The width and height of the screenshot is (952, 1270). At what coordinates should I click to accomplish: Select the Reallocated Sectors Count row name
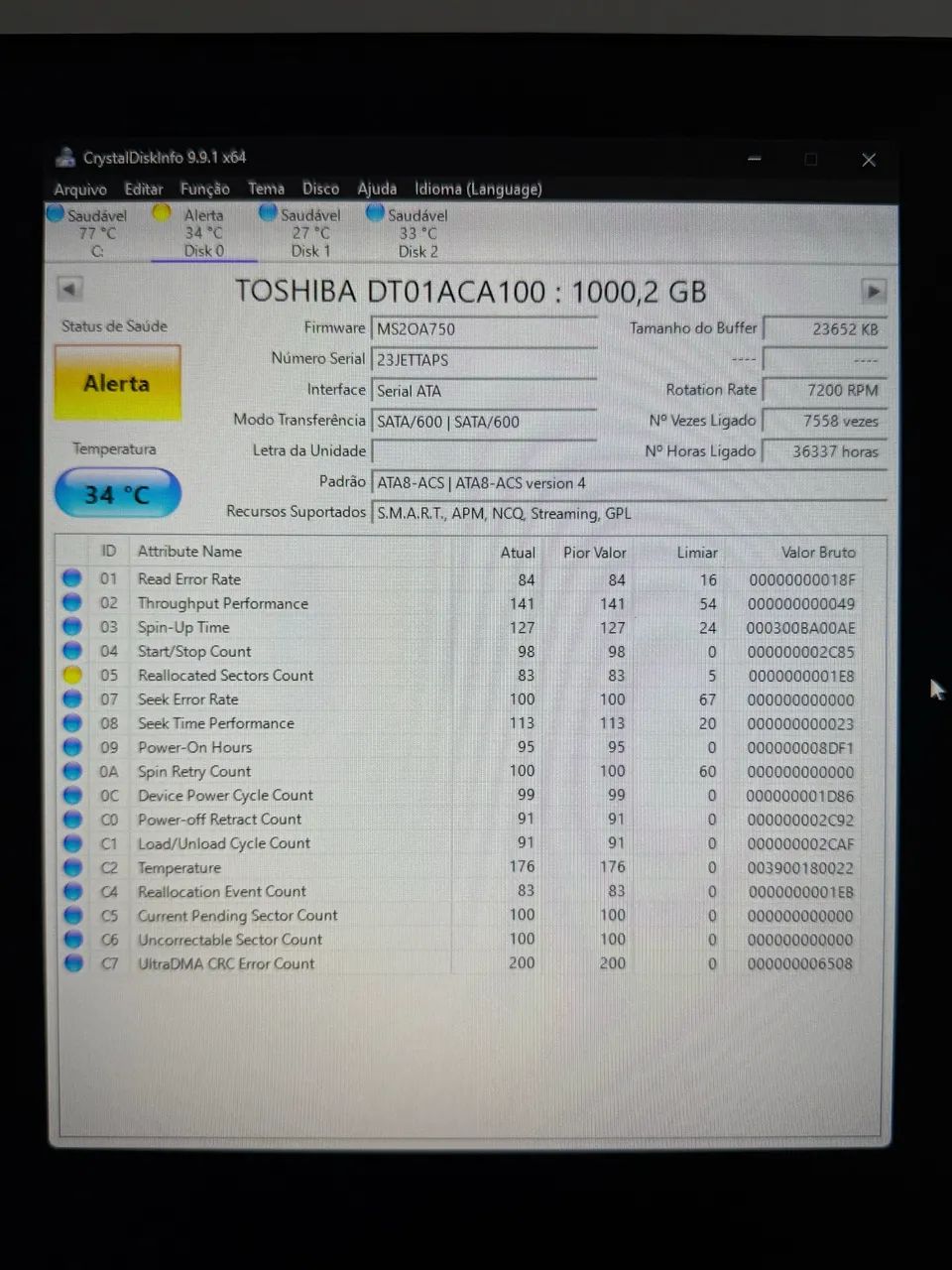click(225, 675)
